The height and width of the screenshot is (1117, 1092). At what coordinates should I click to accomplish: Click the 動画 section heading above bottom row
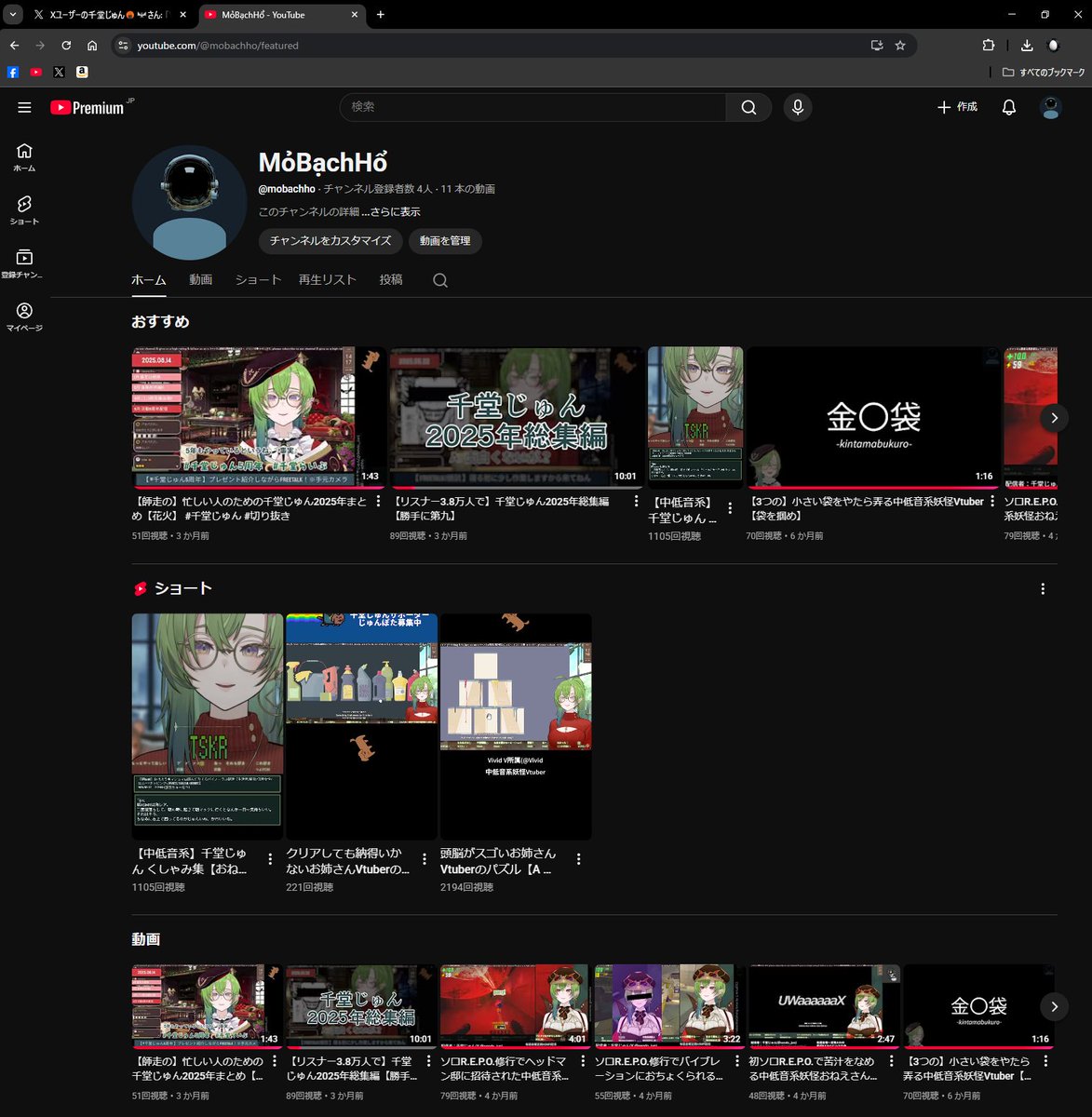tap(146, 939)
